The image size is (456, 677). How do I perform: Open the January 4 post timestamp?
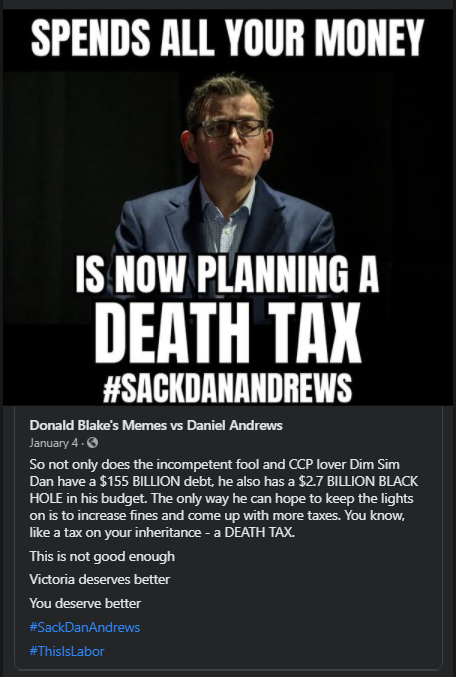pos(54,443)
